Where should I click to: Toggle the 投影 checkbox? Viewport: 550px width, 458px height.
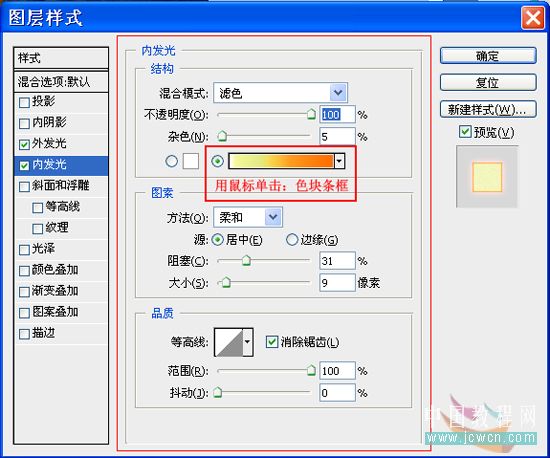tap(24, 103)
